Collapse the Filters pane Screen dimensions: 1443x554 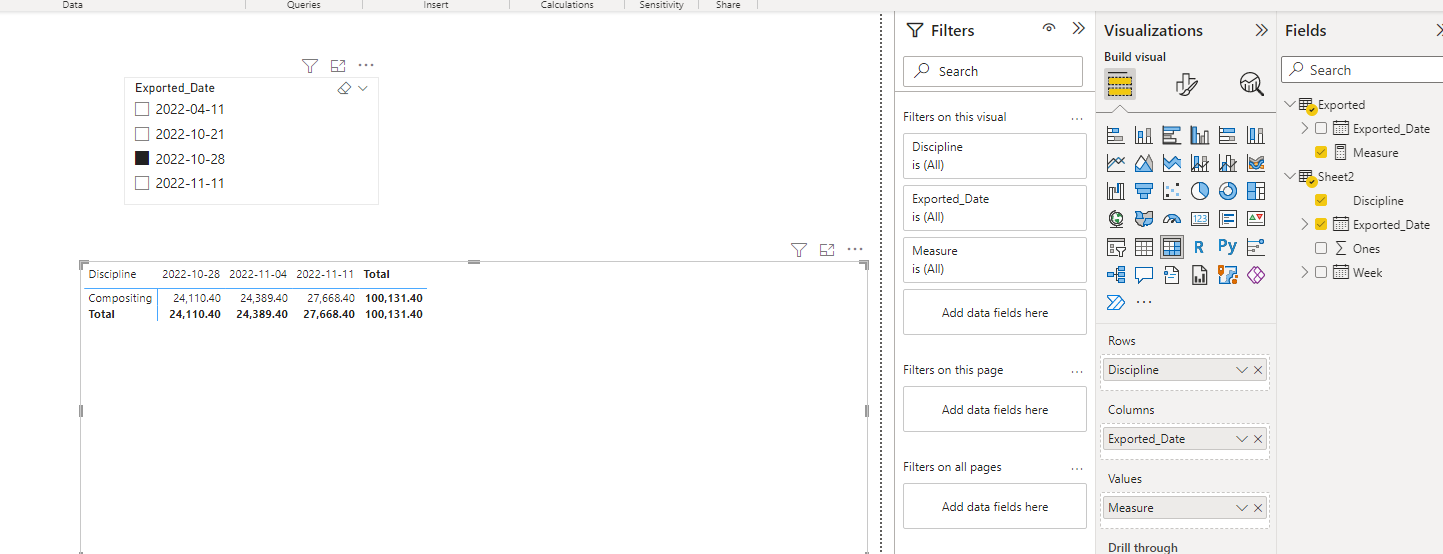pos(1078,29)
